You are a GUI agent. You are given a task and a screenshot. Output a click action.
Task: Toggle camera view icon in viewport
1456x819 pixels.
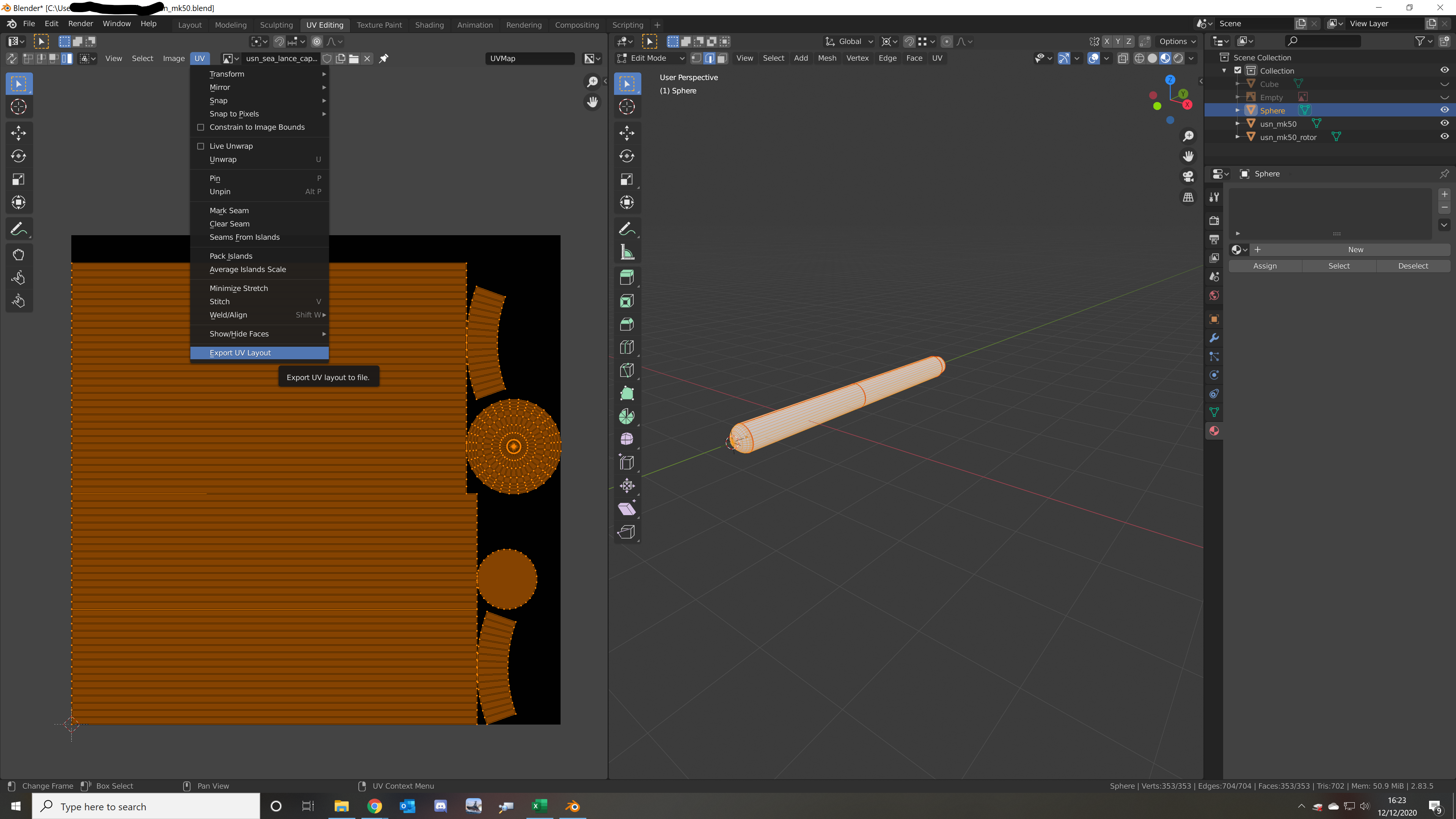click(x=1188, y=176)
